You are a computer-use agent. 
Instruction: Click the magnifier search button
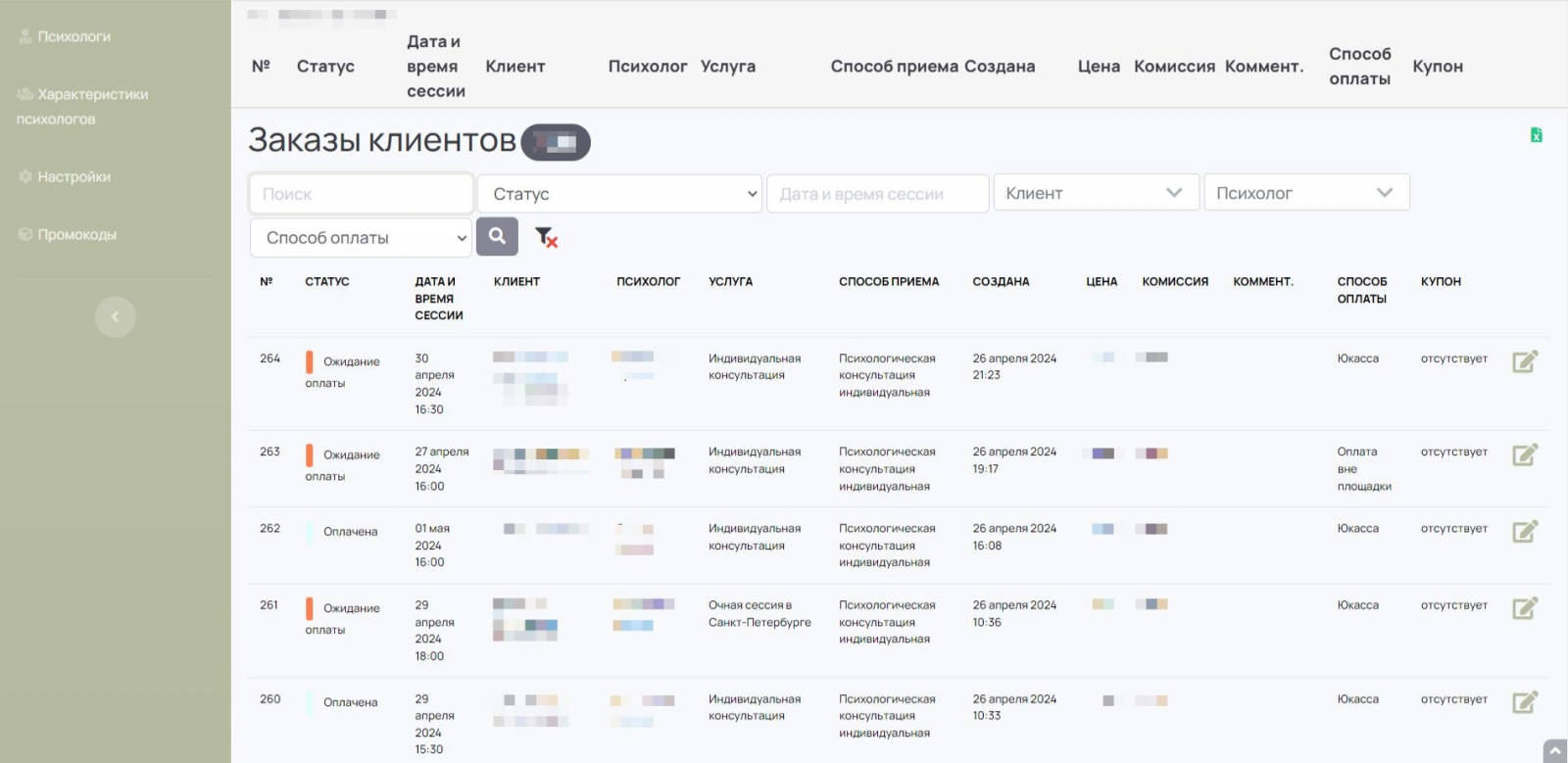click(x=497, y=237)
